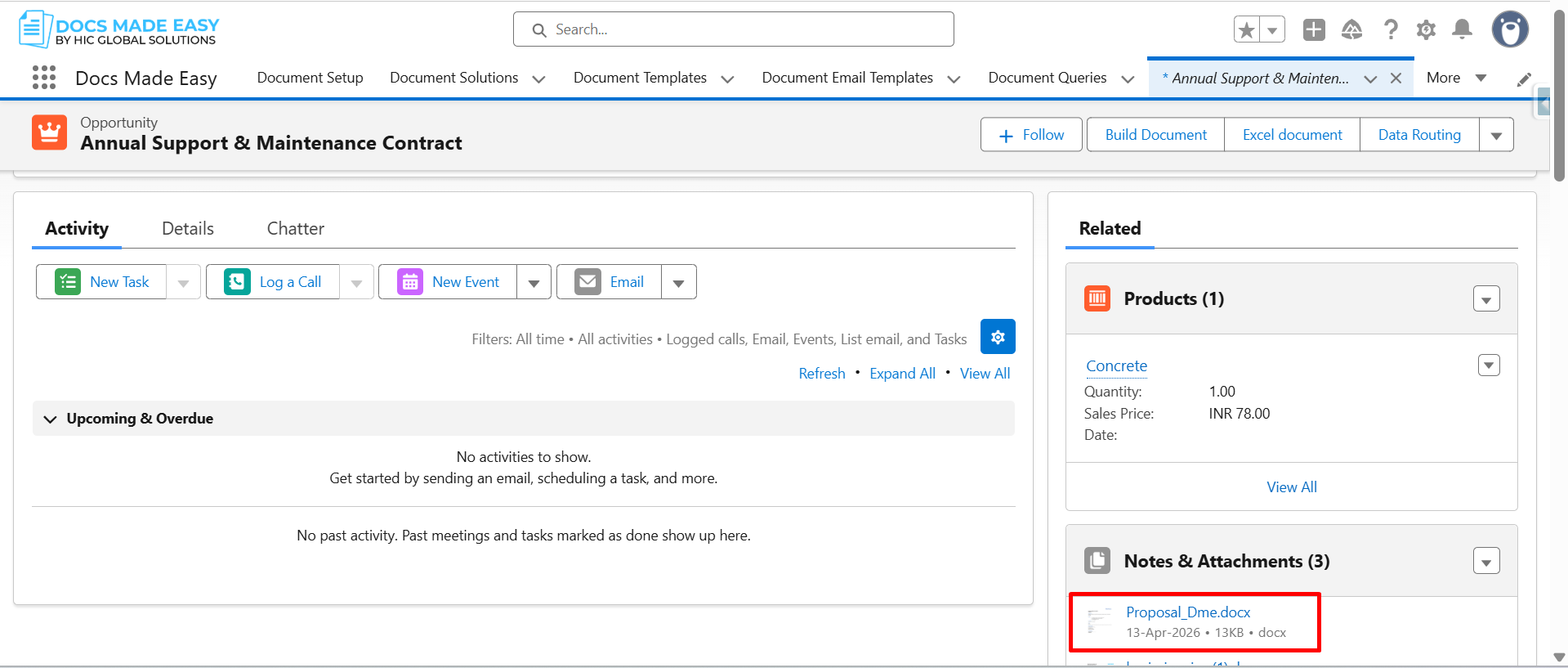Select the Related tab
Image resolution: width=1568 pixels, height=668 pixels.
[1110, 229]
